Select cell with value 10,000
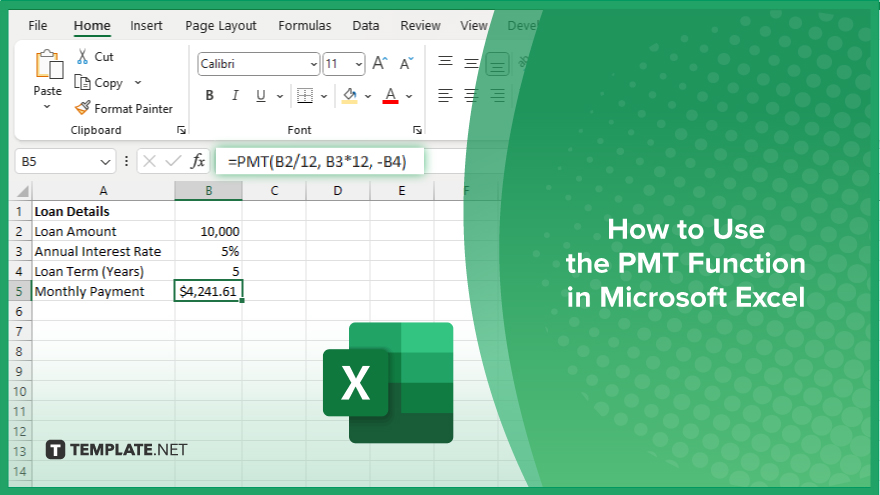The image size is (880, 495). [208, 231]
